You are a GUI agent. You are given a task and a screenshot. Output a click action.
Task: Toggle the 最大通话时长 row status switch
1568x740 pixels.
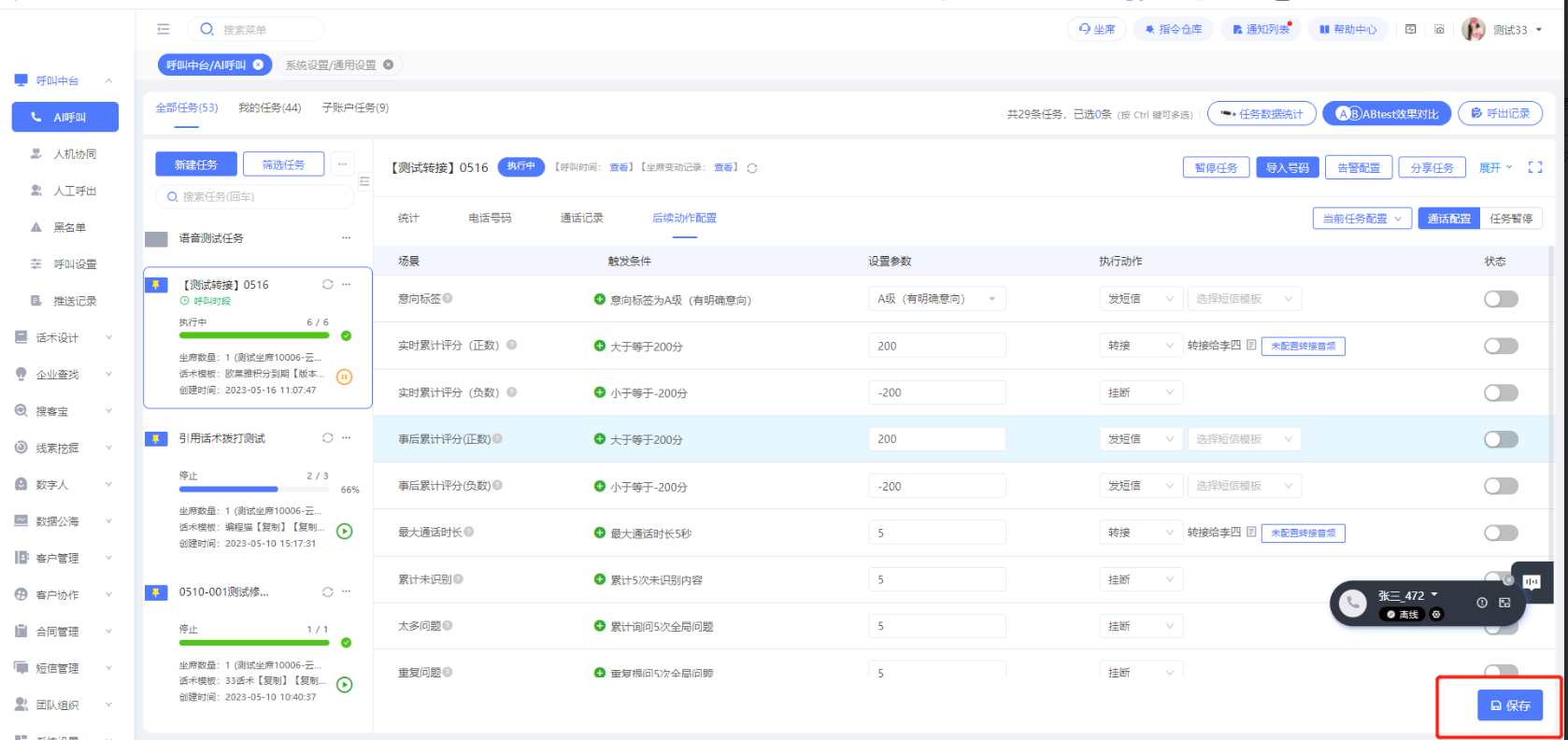click(x=1501, y=533)
